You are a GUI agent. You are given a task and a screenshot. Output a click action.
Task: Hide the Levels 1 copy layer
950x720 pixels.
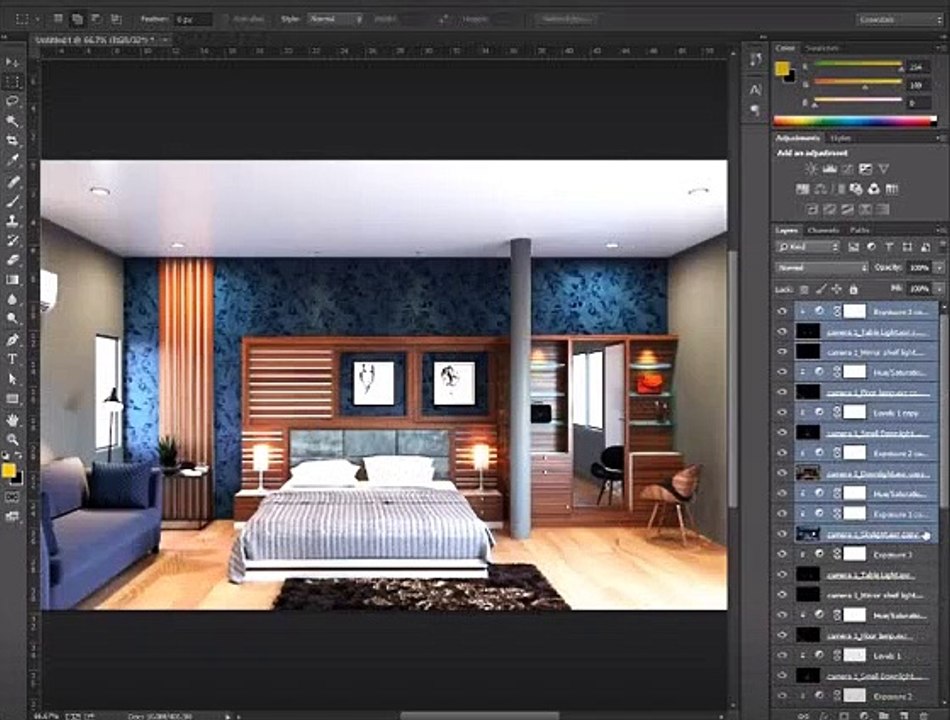[782, 412]
